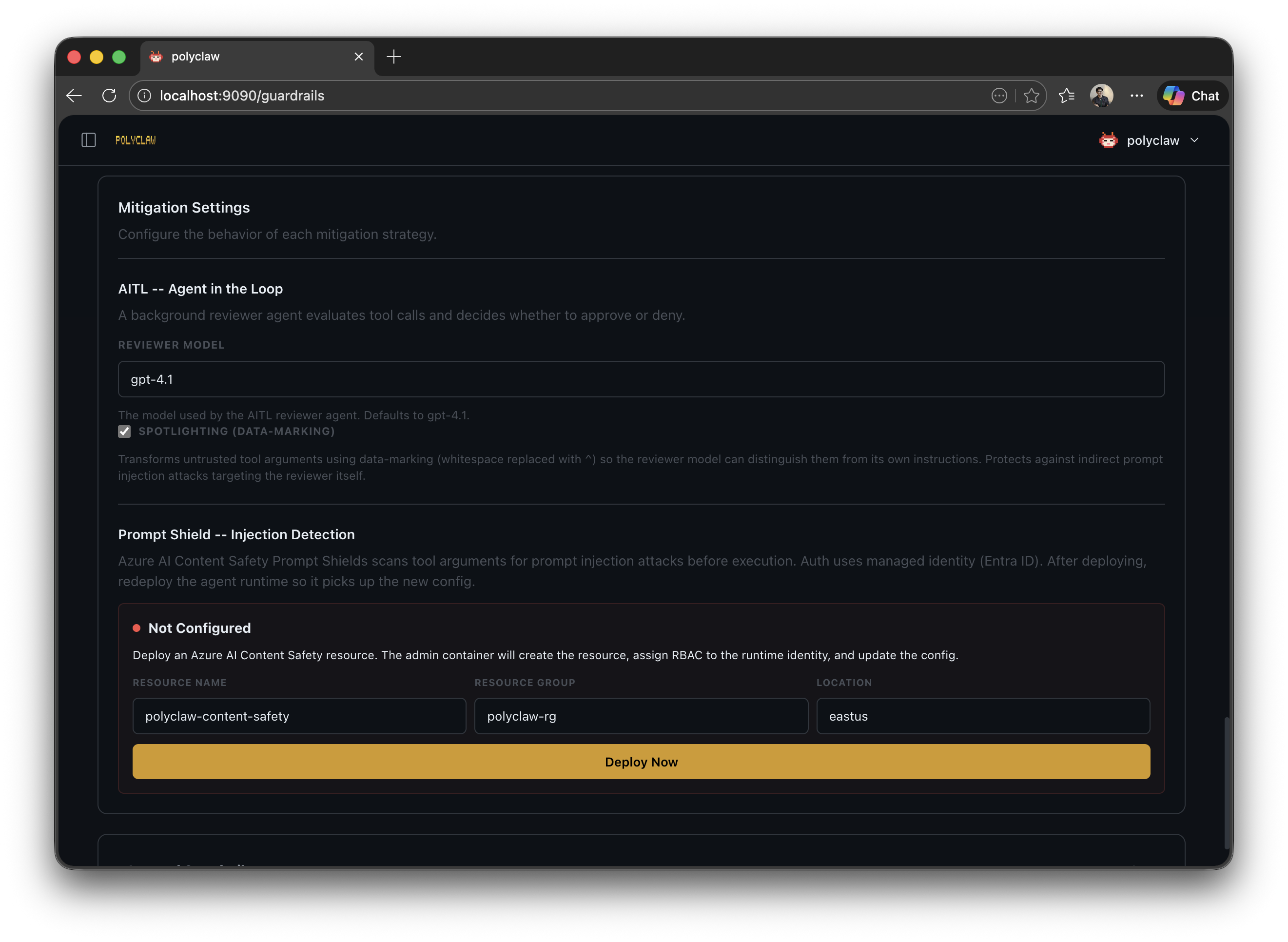The height and width of the screenshot is (942, 1288).
Task: Edit the polyclaw-content-safety resource name field
Action: pyautogui.click(x=299, y=716)
